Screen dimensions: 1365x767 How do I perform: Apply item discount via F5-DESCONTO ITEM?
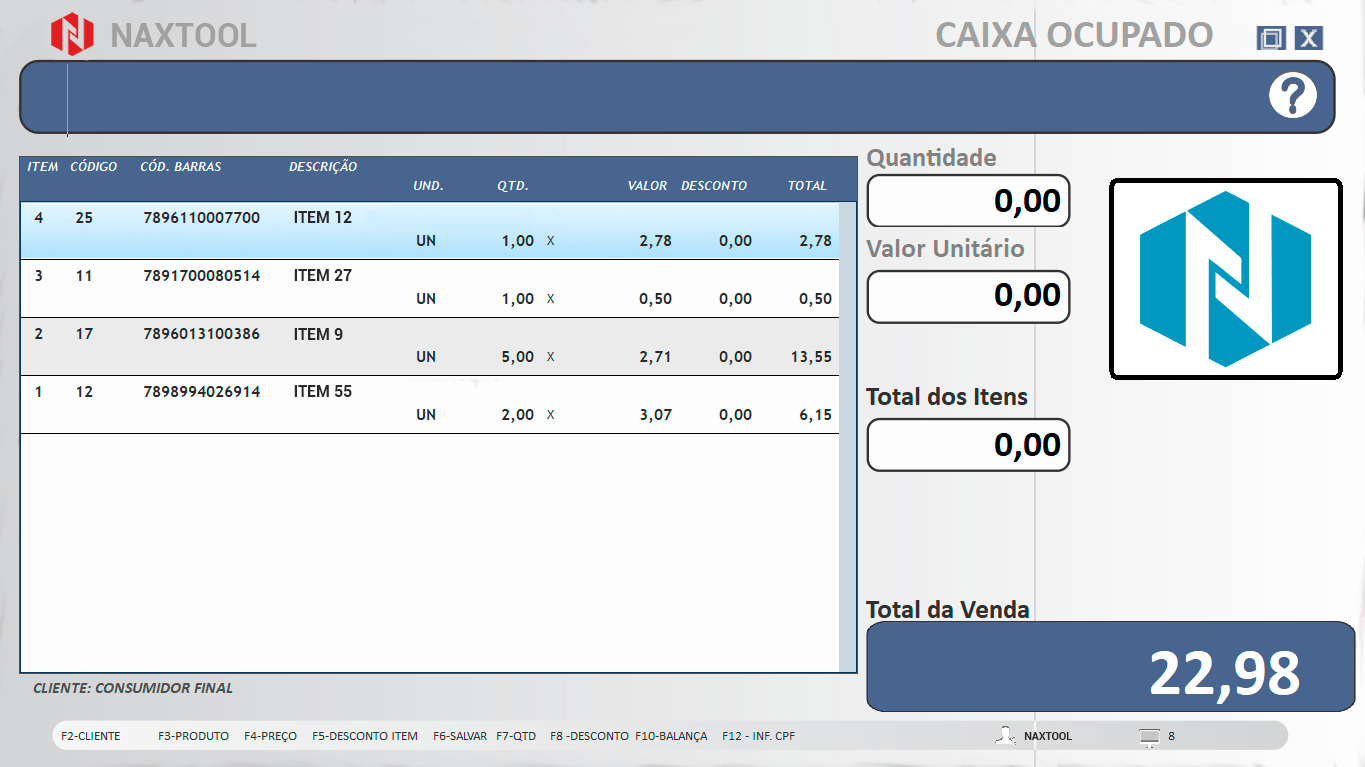point(365,736)
